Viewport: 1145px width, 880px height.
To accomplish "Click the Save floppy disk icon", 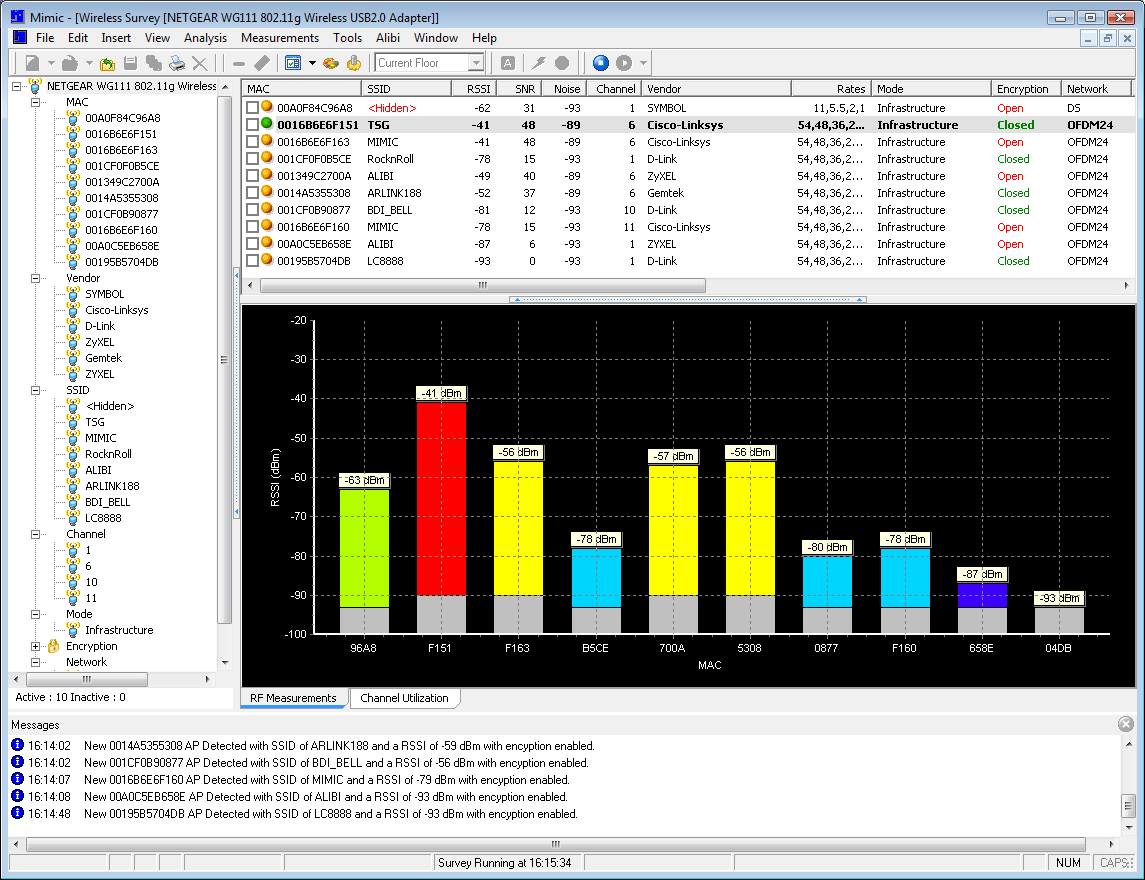I will coord(131,63).
